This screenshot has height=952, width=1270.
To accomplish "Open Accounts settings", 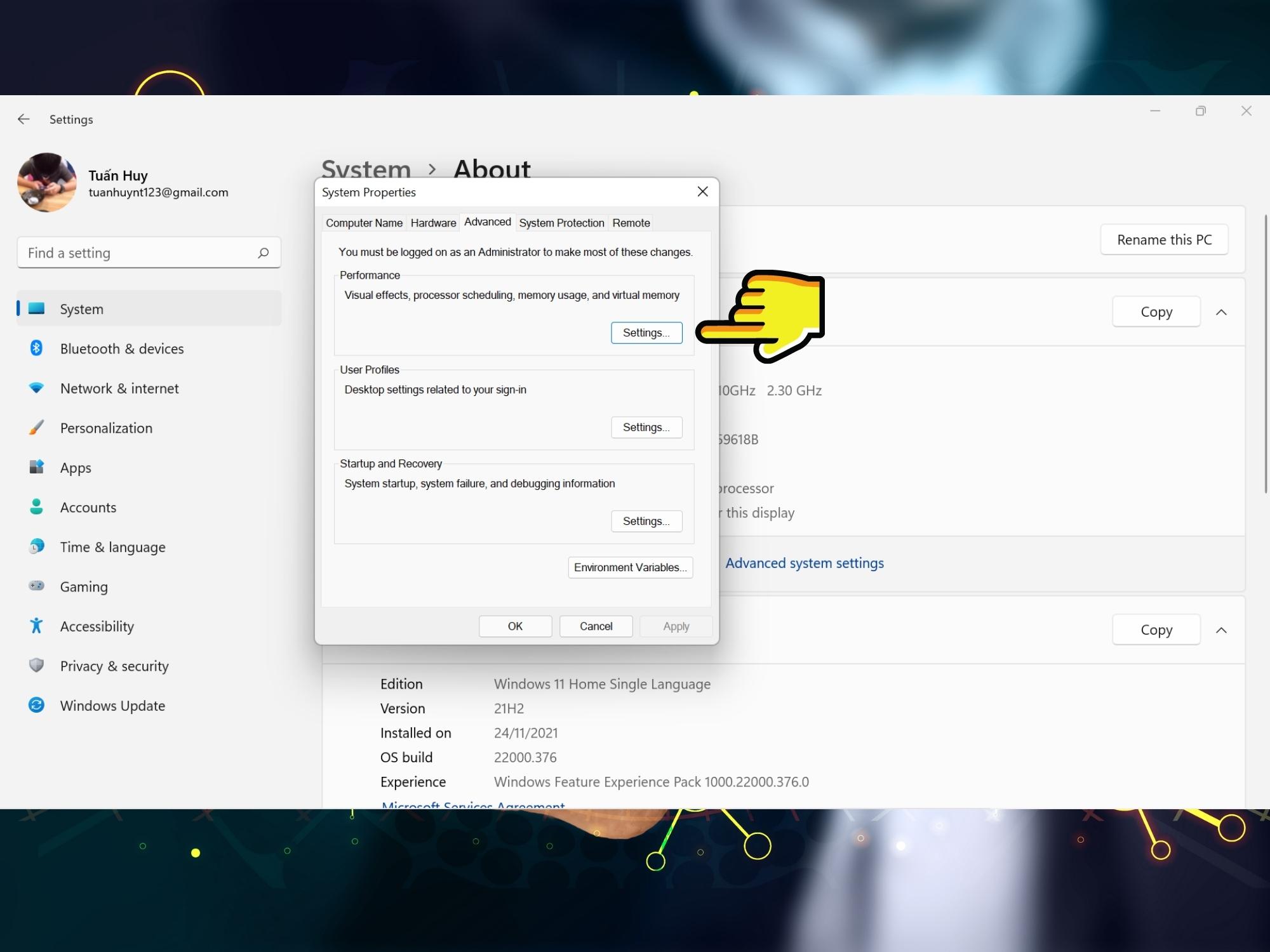I will point(149,507).
